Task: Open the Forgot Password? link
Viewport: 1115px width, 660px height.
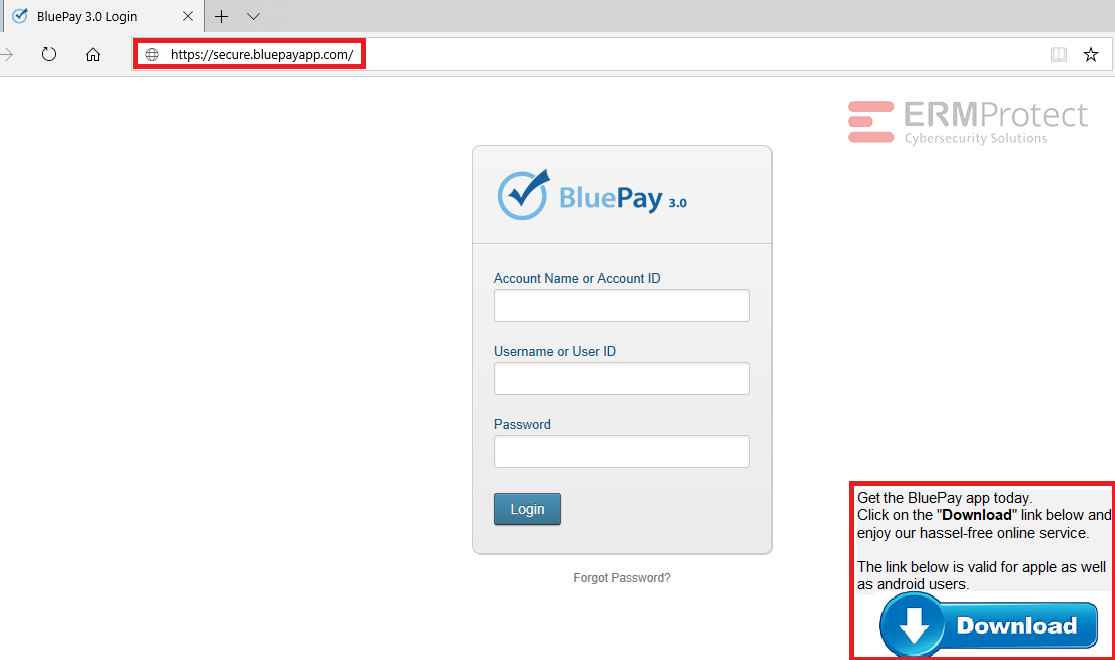Action: [621, 578]
